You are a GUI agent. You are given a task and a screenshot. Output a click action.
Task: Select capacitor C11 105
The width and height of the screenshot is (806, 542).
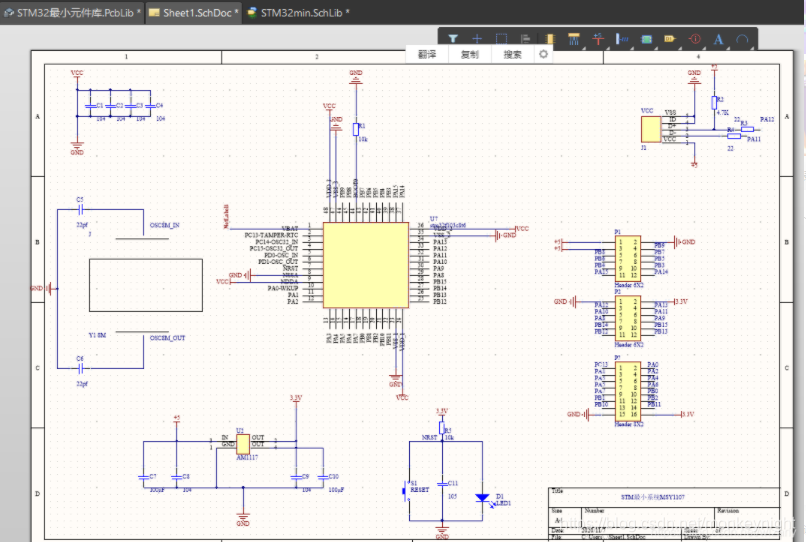point(442,484)
